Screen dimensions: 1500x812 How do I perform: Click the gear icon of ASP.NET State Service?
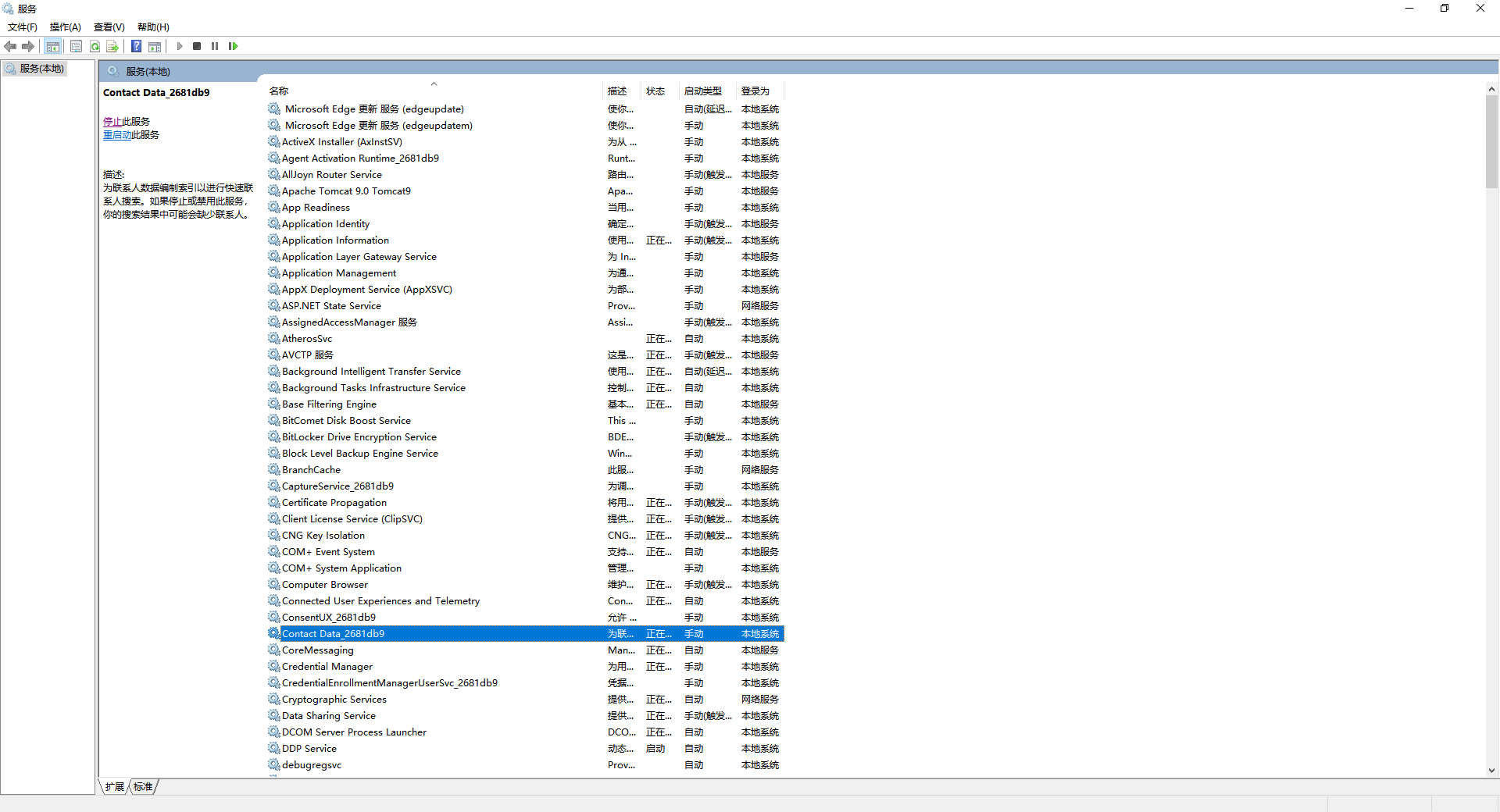click(x=274, y=305)
